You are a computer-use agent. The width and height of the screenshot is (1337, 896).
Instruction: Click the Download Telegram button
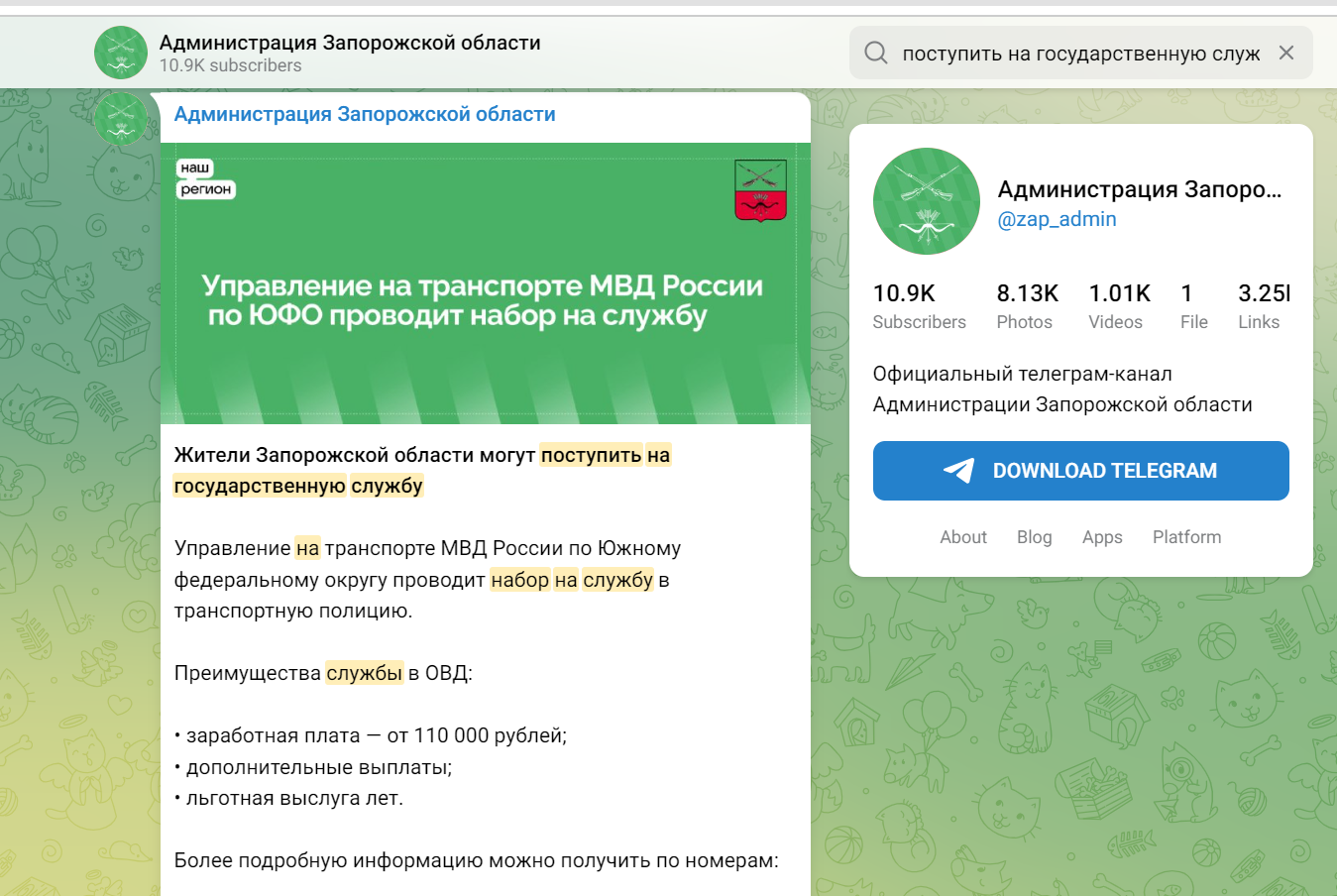(1080, 471)
